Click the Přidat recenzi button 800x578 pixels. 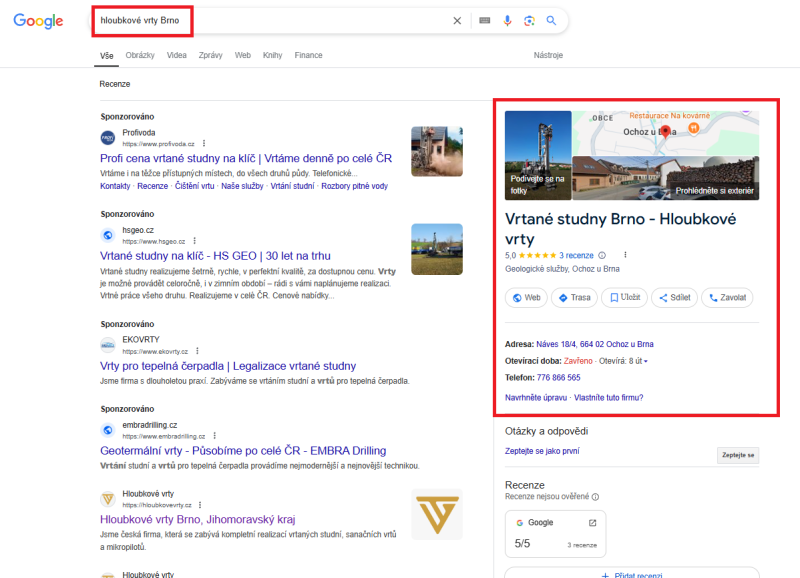pos(632,573)
